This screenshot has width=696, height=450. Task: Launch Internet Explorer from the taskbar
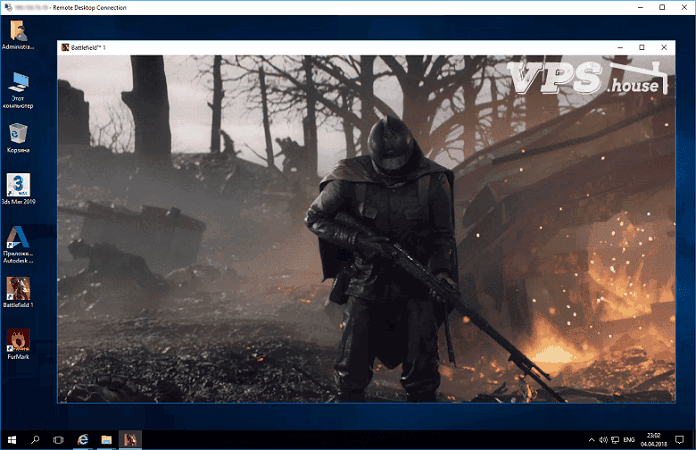tap(82, 439)
